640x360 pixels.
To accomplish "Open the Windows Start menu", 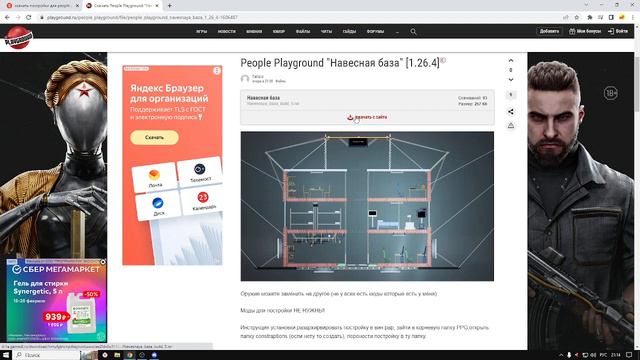I will click(x=6, y=355).
